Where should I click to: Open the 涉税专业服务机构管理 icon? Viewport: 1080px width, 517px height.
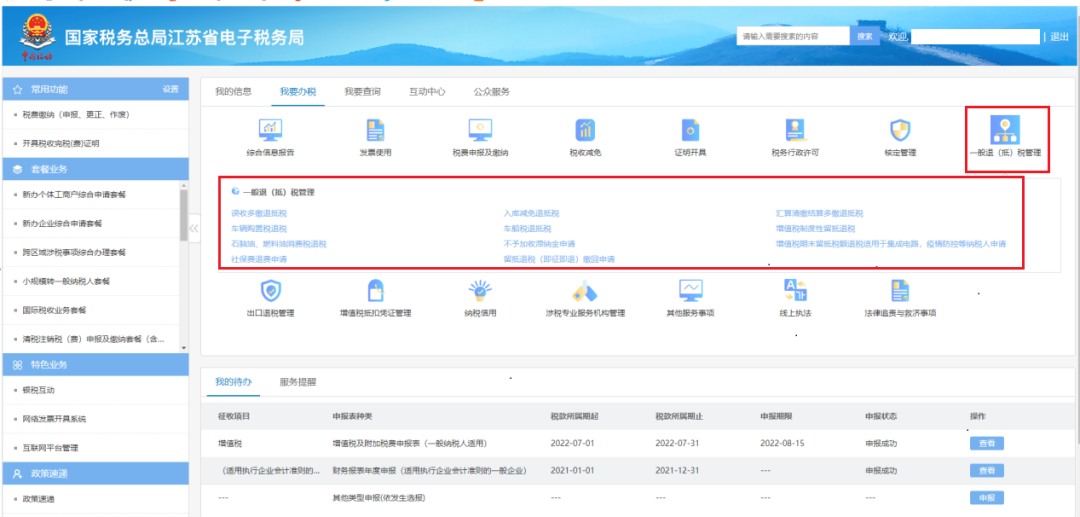[x=585, y=291]
